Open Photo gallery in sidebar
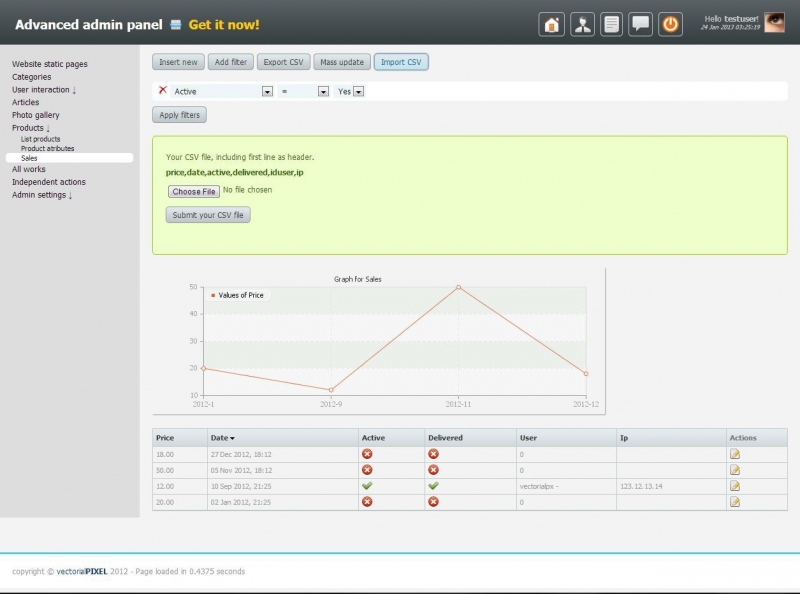800x594 pixels. point(36,115)
